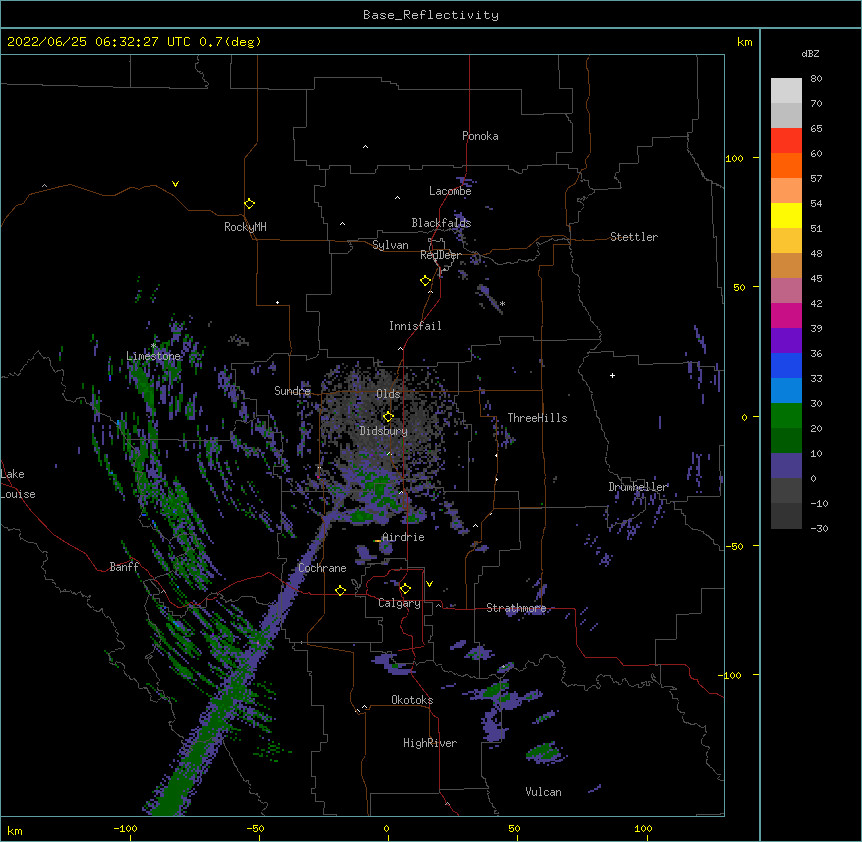Click the Vulcan city label
Screen dimensions: 862x842
pos(543,792)
